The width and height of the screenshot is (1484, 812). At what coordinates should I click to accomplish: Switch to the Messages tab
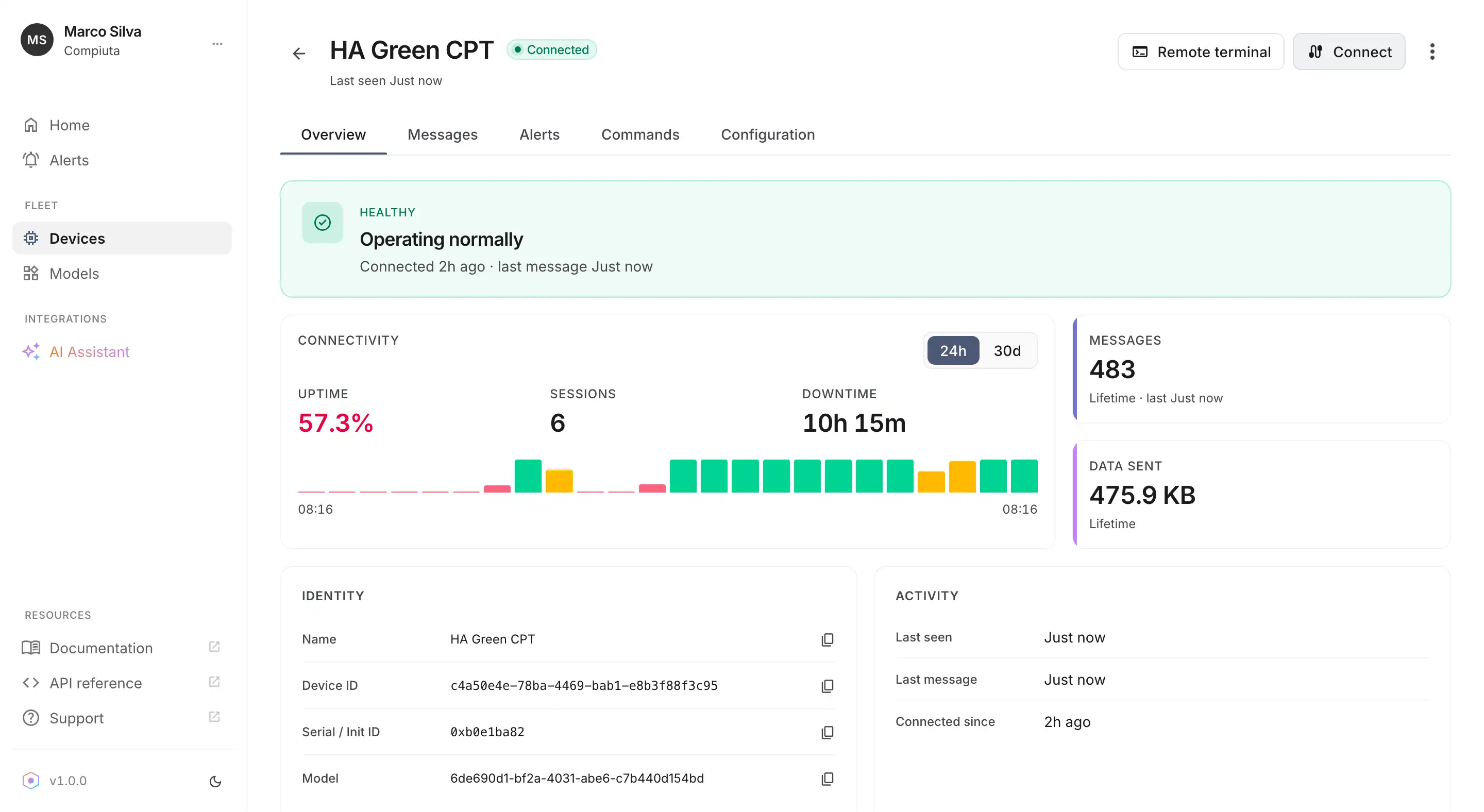tap(443, 135)
